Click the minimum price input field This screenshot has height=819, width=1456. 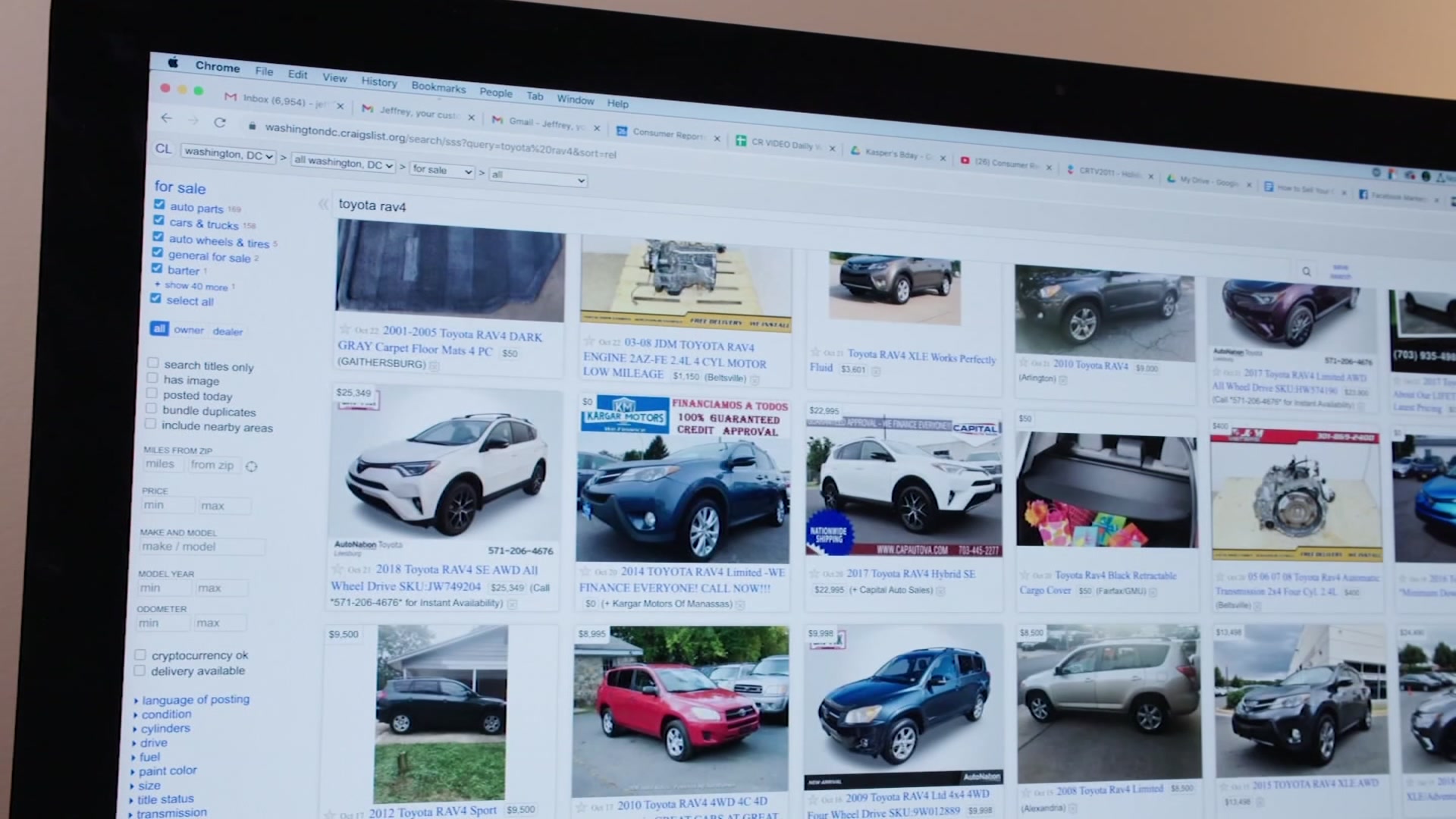[167, 505]
